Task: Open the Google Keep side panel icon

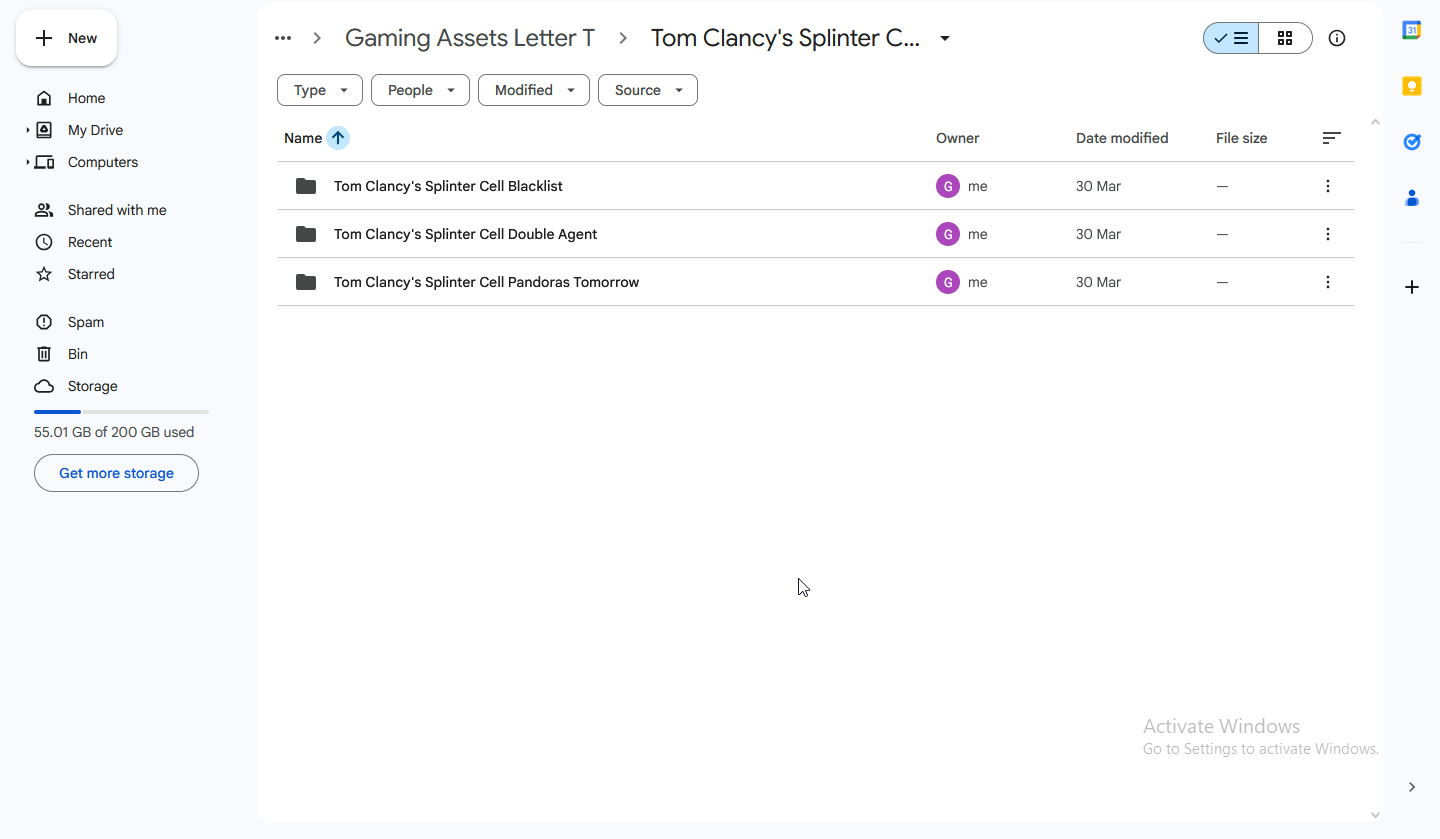Action: (1412, 86)
